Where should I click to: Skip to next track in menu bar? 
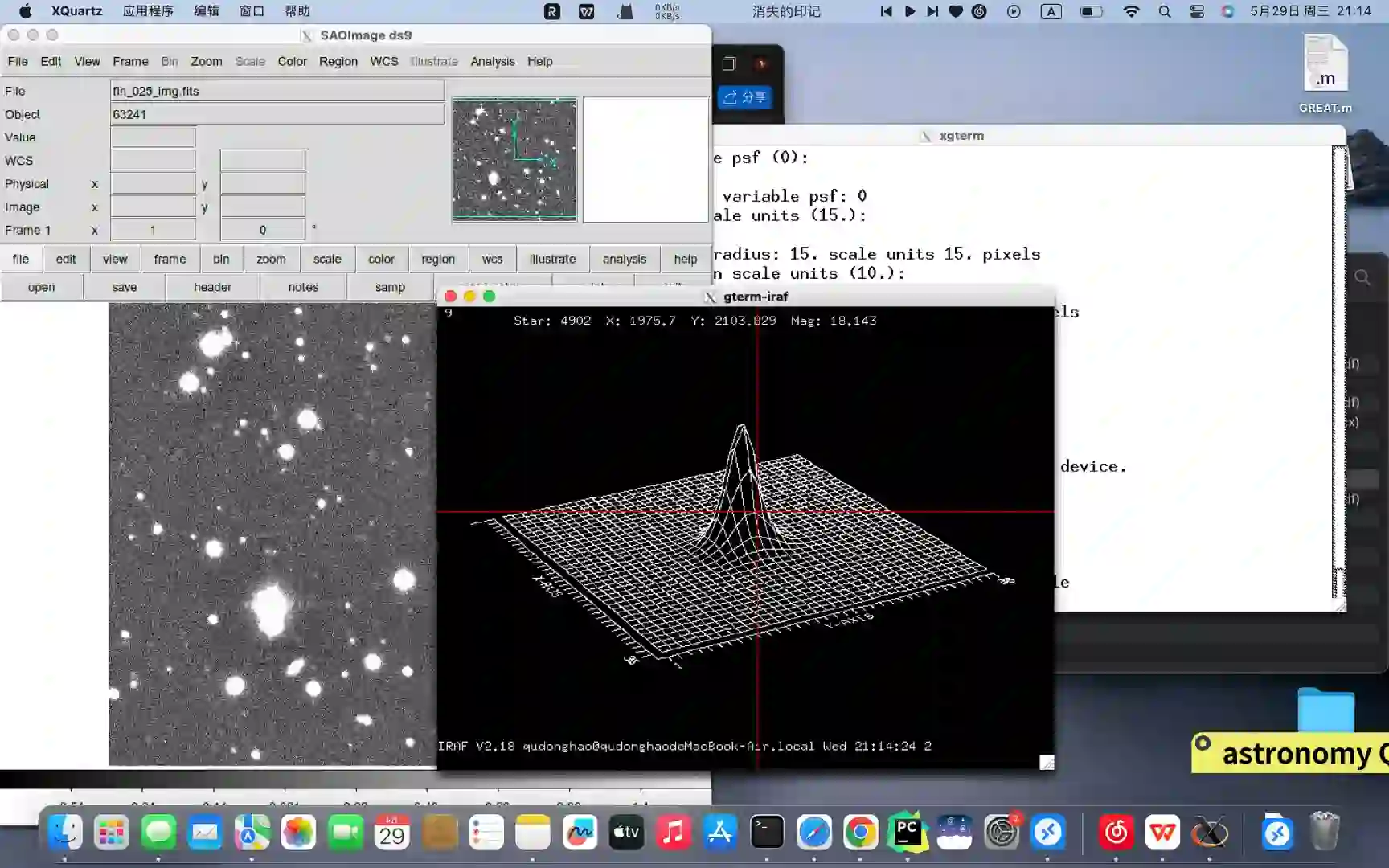click(x=932, y=11)
